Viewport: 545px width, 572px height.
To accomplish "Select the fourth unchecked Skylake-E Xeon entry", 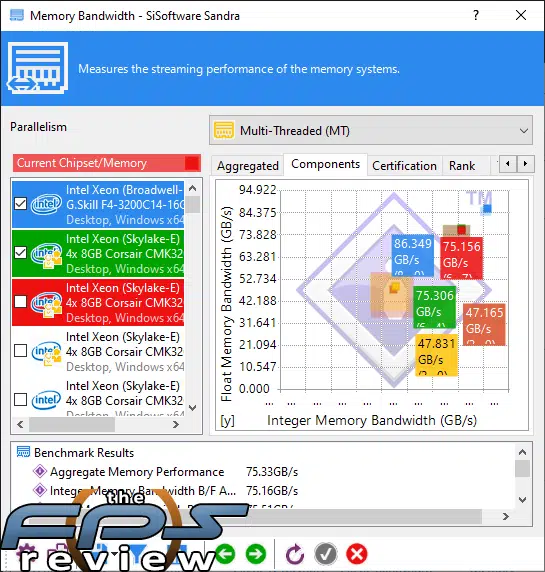I will [x=98, y=351].
